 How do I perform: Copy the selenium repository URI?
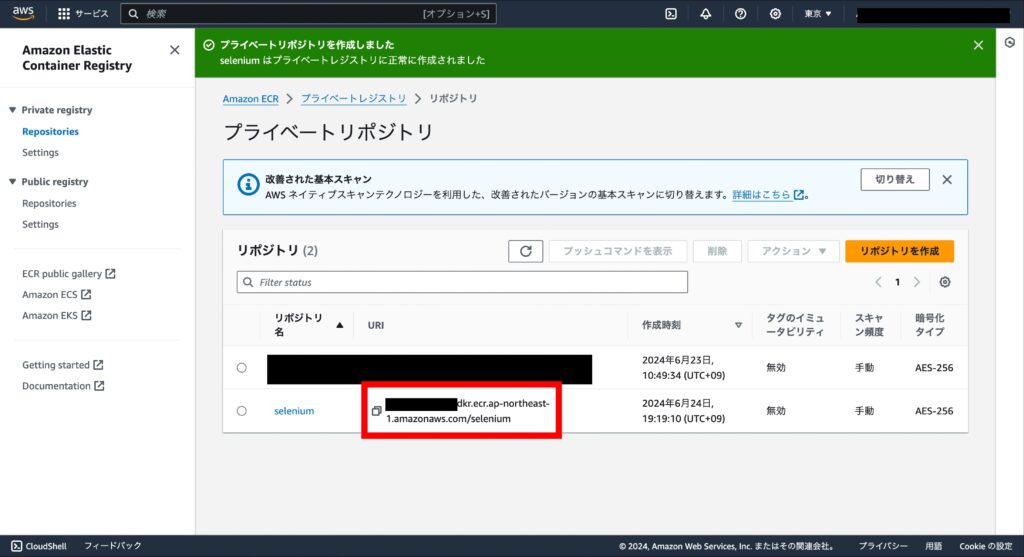376,411
